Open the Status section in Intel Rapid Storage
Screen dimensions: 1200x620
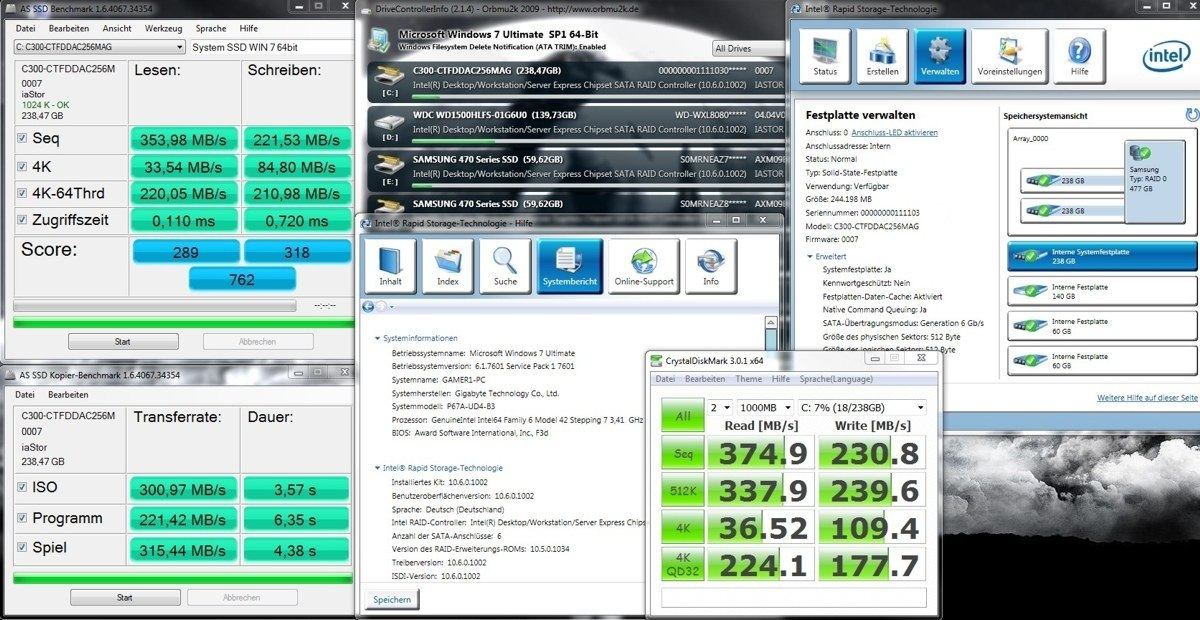coord(825,56)
